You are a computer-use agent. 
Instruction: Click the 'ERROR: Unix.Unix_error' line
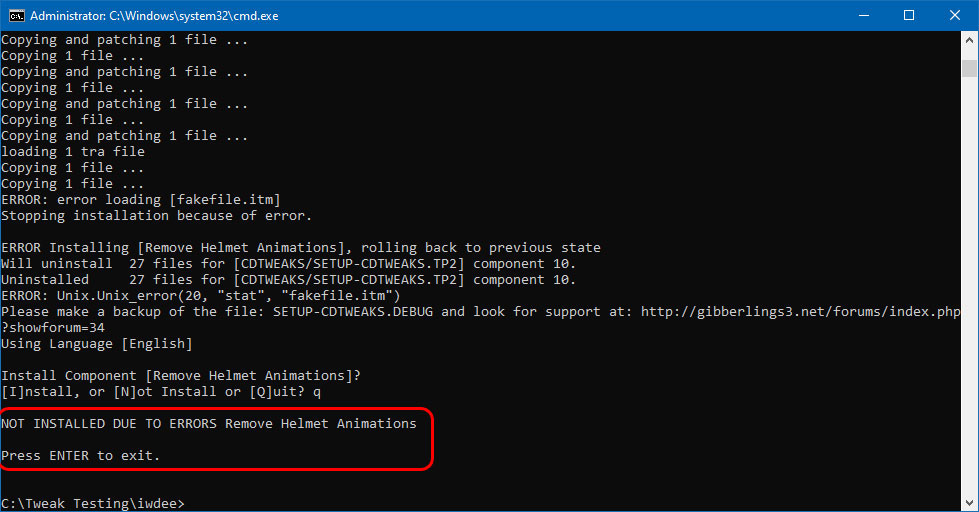click(x=200, y=296)
